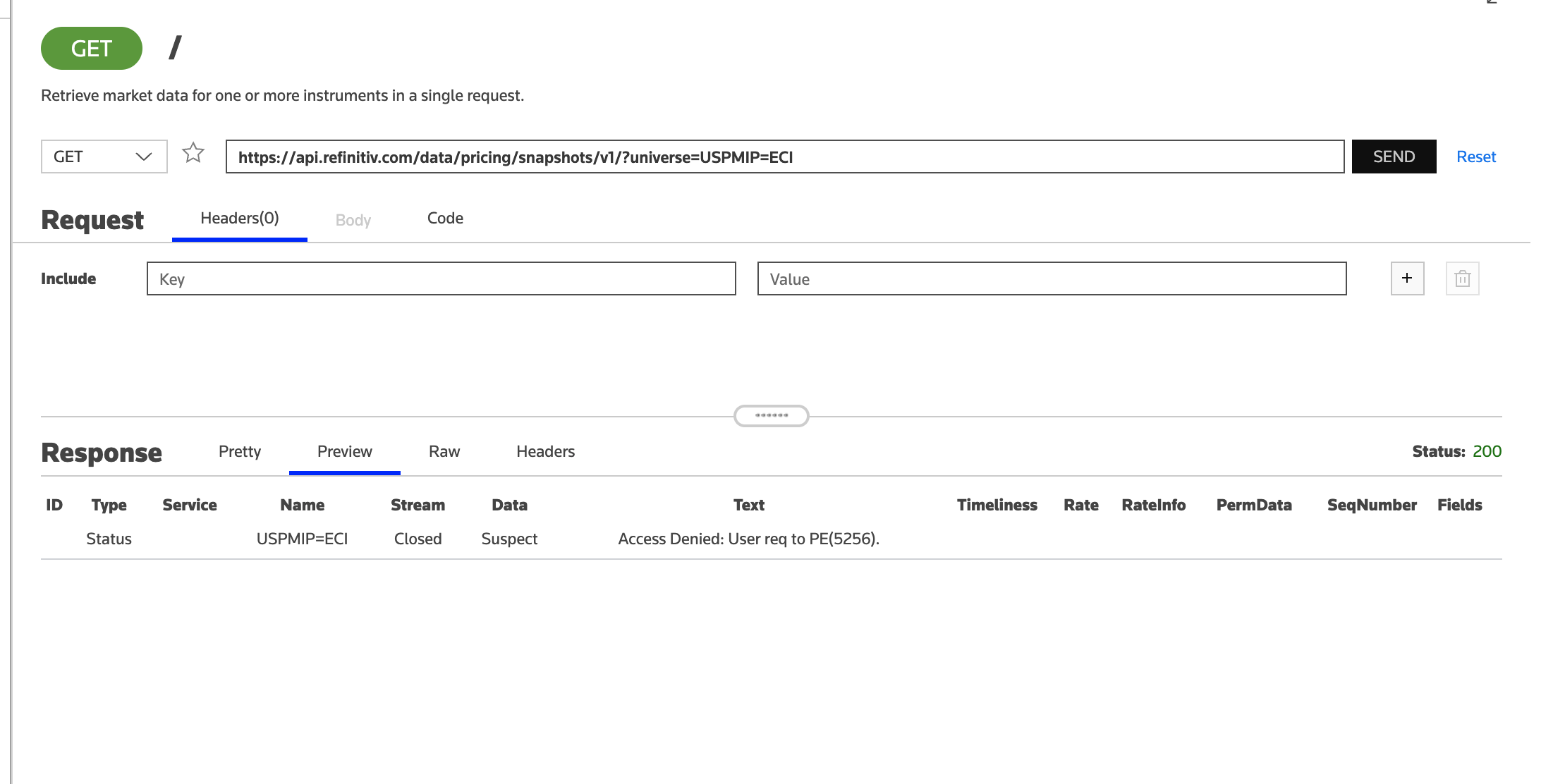The image size is (1553, 784).
Task: Click the USPMIP=ECI name cell
Action: (x=302, y=539)
